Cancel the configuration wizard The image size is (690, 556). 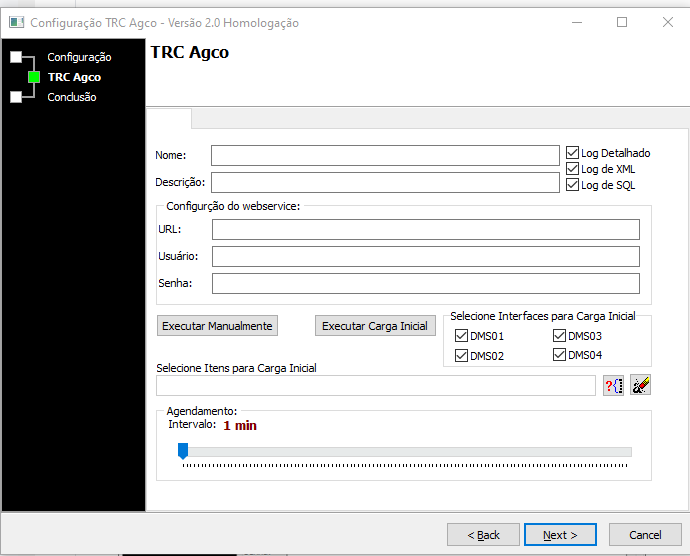click(645, 534)
